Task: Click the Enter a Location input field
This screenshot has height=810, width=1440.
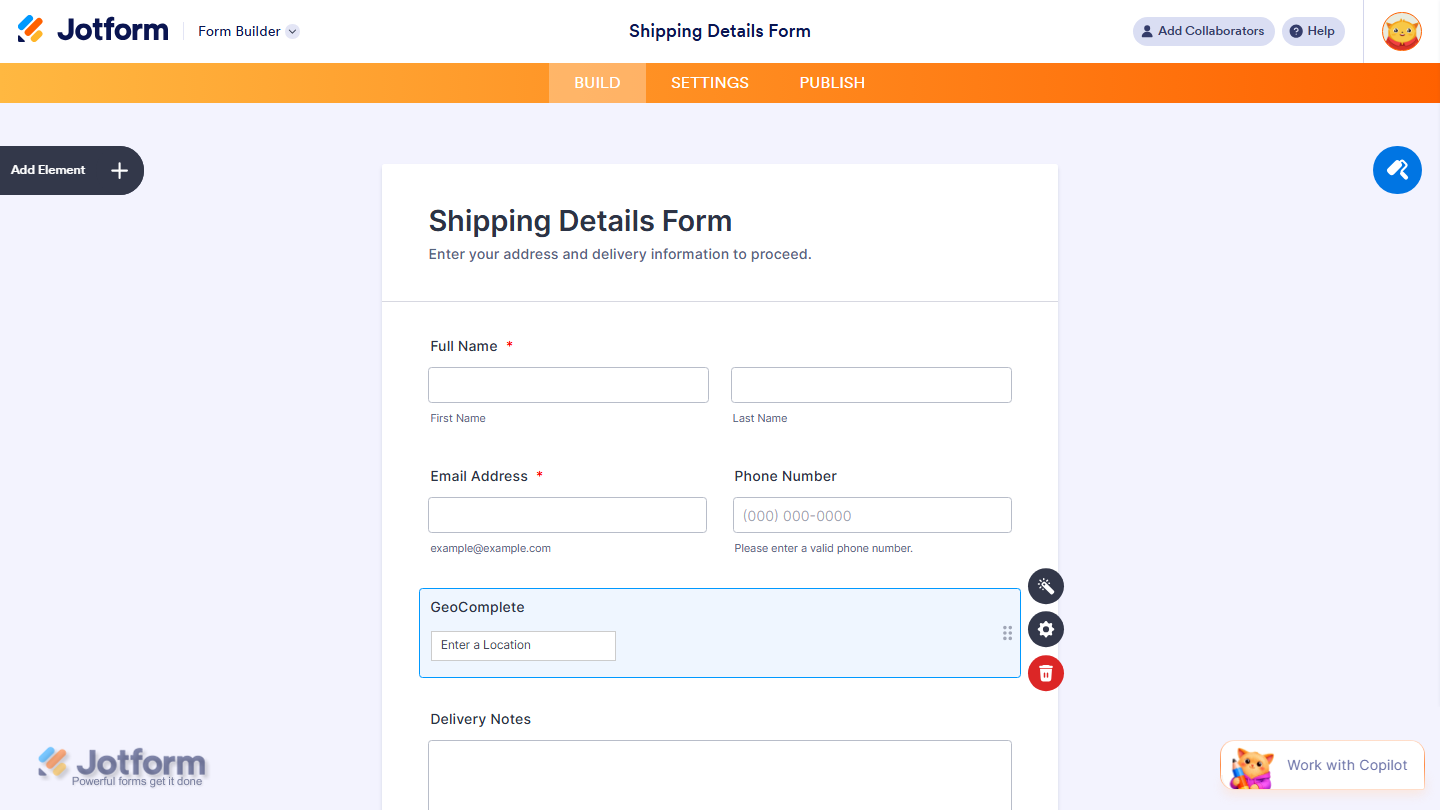Action: 522,645
